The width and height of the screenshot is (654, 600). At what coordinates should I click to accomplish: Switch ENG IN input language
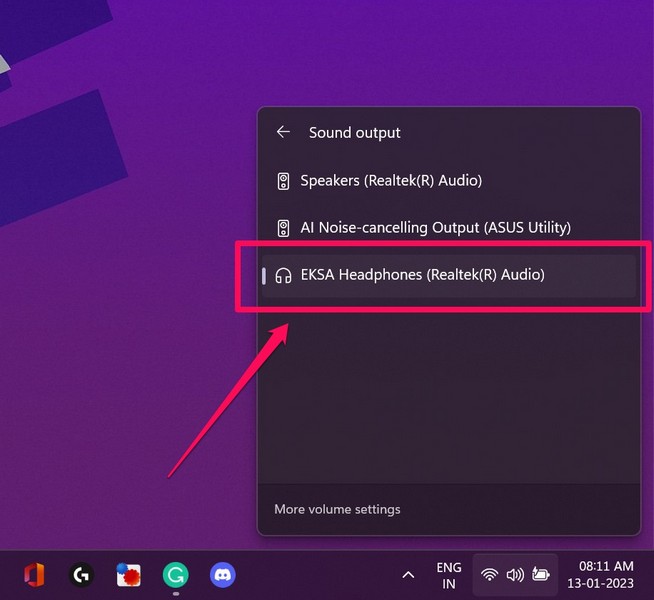coord(449,575)
